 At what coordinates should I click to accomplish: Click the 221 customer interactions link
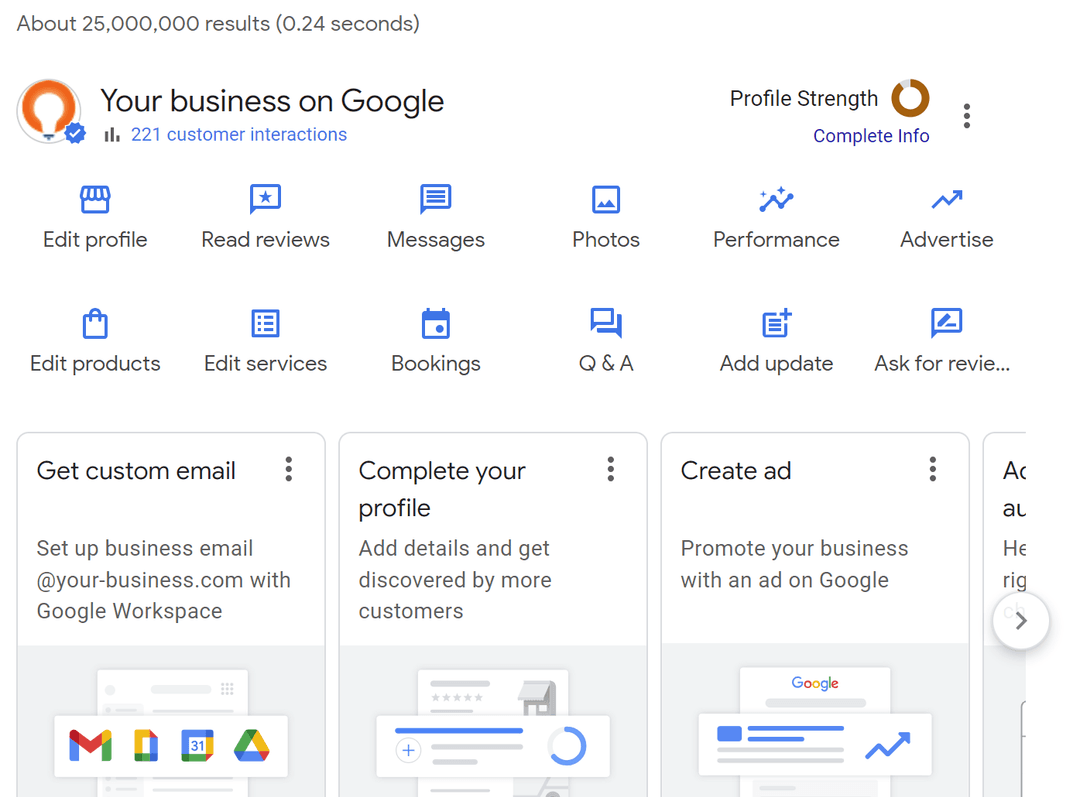coord(238,135)
